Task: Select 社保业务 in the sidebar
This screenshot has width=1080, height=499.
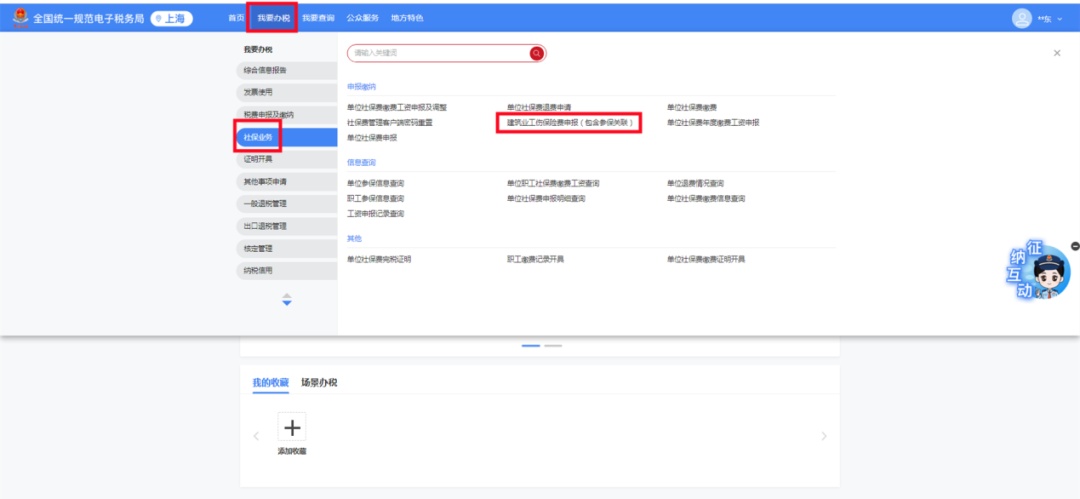Action: pos(286,137)
